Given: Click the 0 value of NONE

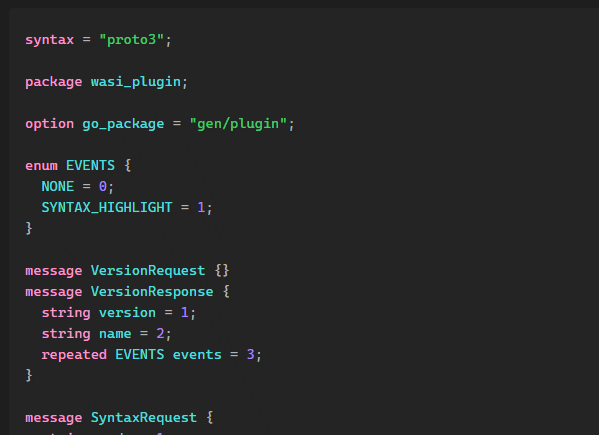Looking at the screenshot, I should (x=103, y=187).
